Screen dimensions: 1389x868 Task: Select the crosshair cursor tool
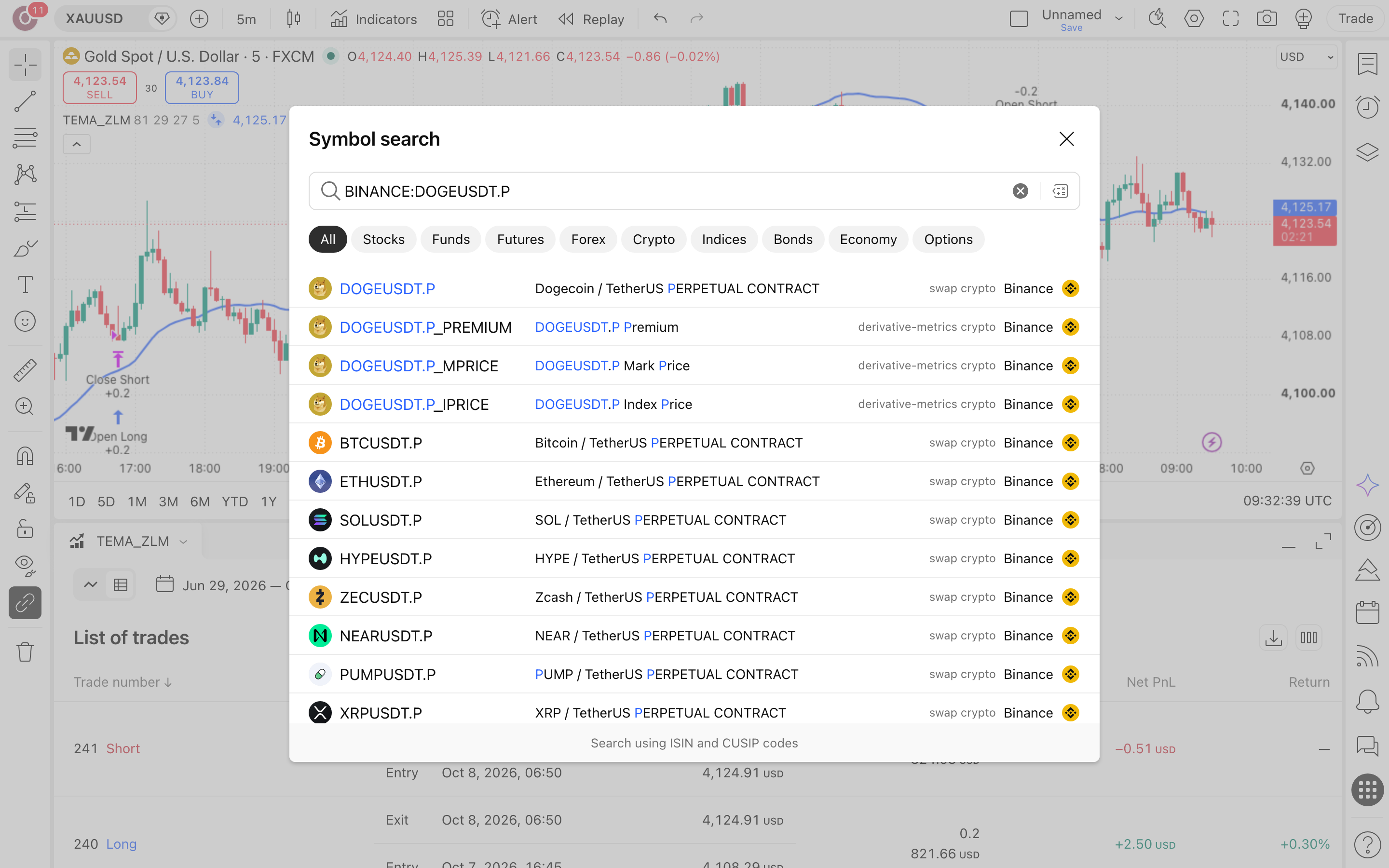[x=25, y=65]
